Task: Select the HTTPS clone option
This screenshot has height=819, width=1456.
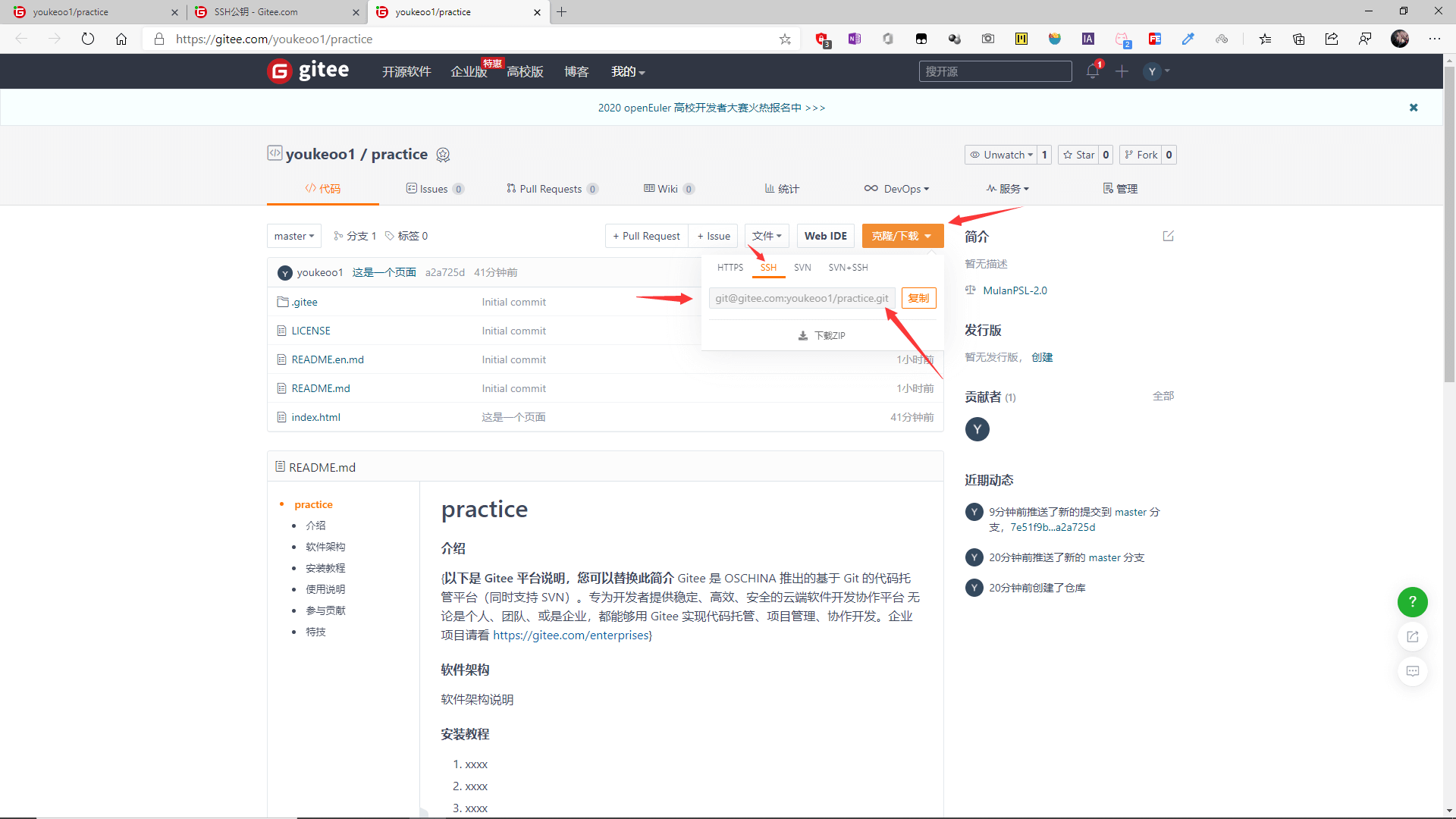Action: click(x=730, y=268)
